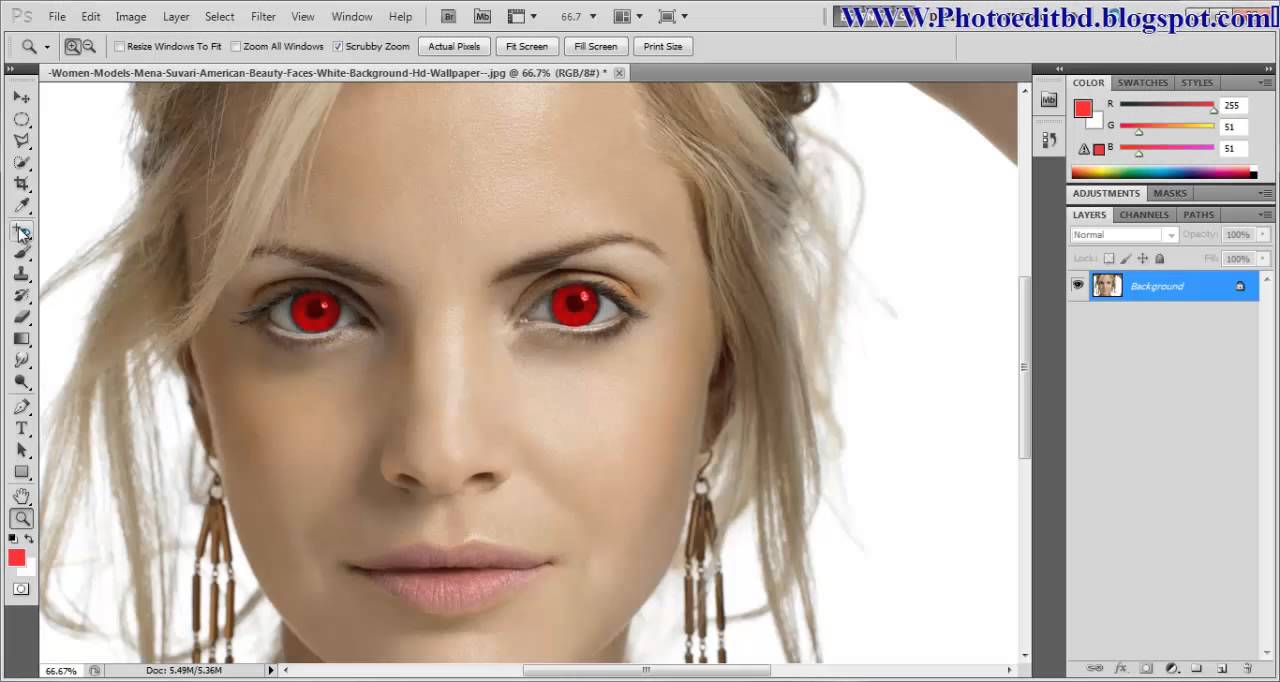Viewport: 1280px width, 682px height.
Task: Select the Path Selection tool
Action: (x=21, y=451)
